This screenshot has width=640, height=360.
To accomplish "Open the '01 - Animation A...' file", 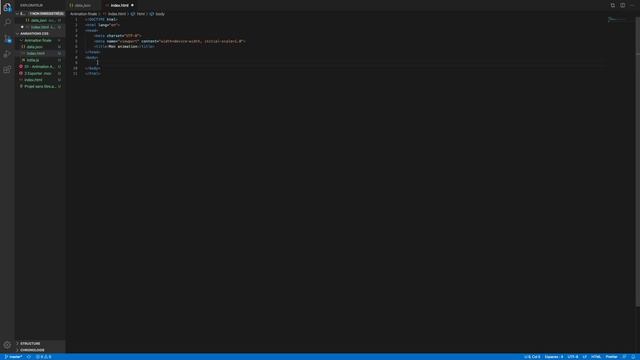I will [x=40, y=67].
